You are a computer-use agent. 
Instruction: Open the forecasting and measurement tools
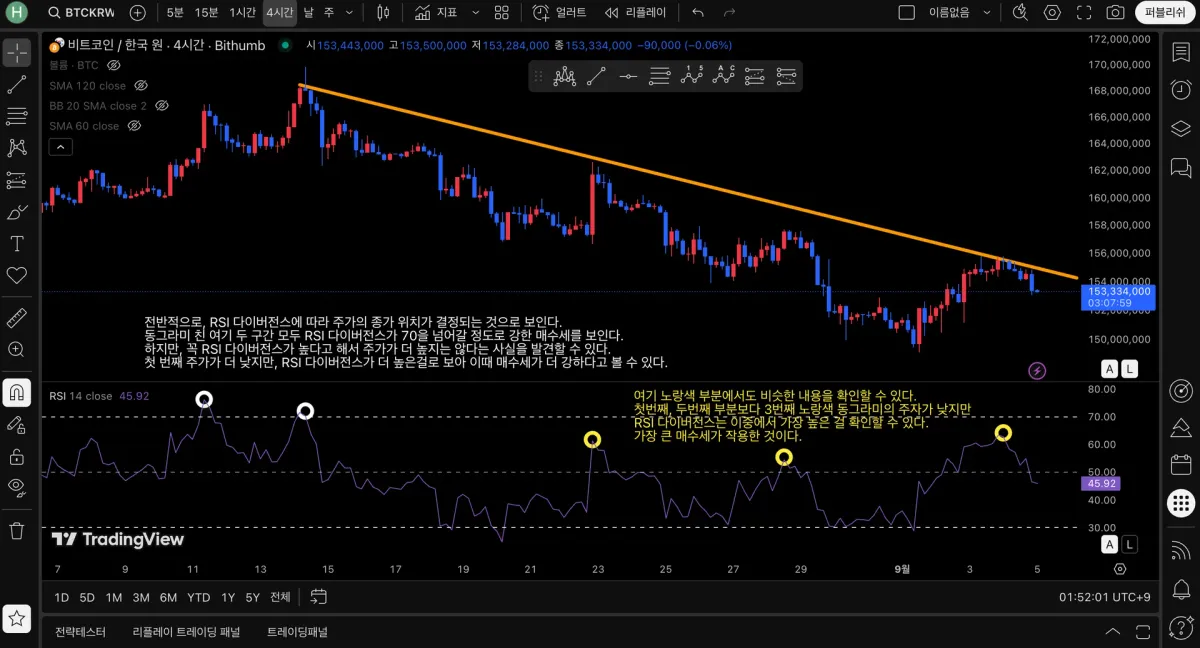click(x=17, y=180)
